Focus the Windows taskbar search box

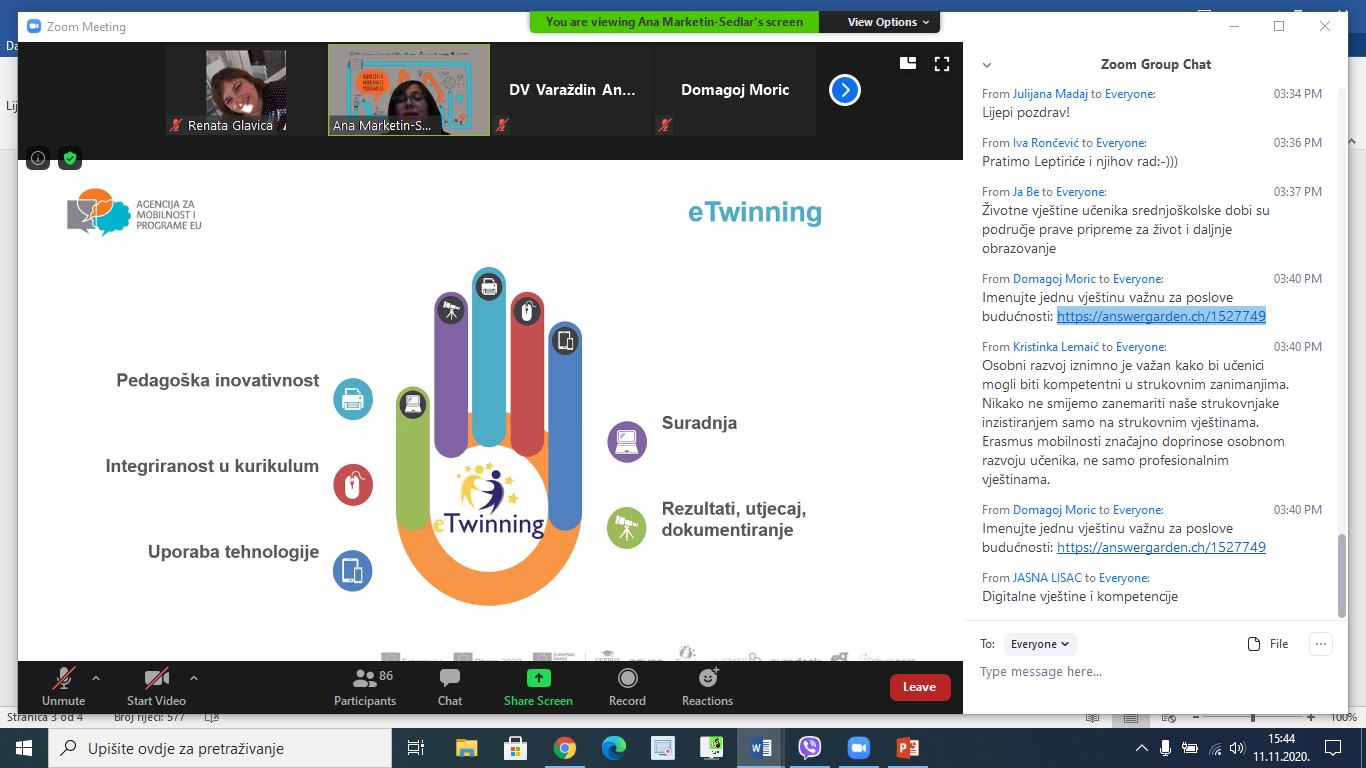pos(219,748)
